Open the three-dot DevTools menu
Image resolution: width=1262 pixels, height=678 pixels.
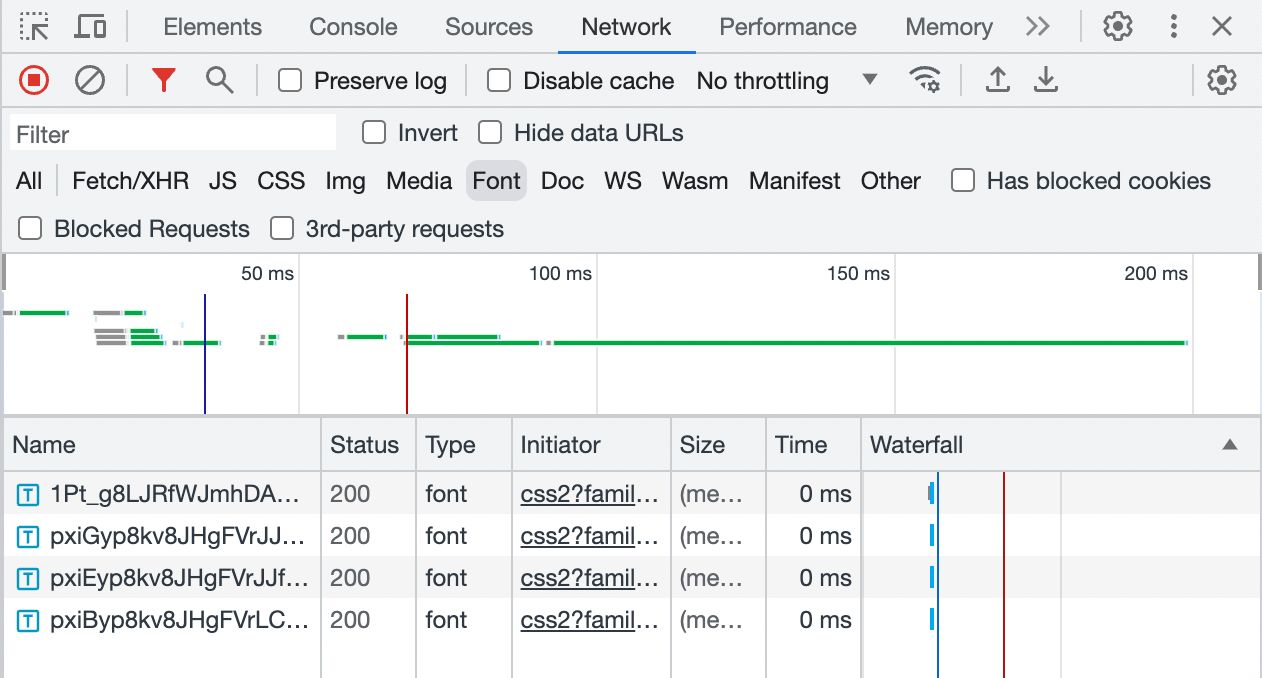pyautogui.click(x=1174, y=27)
